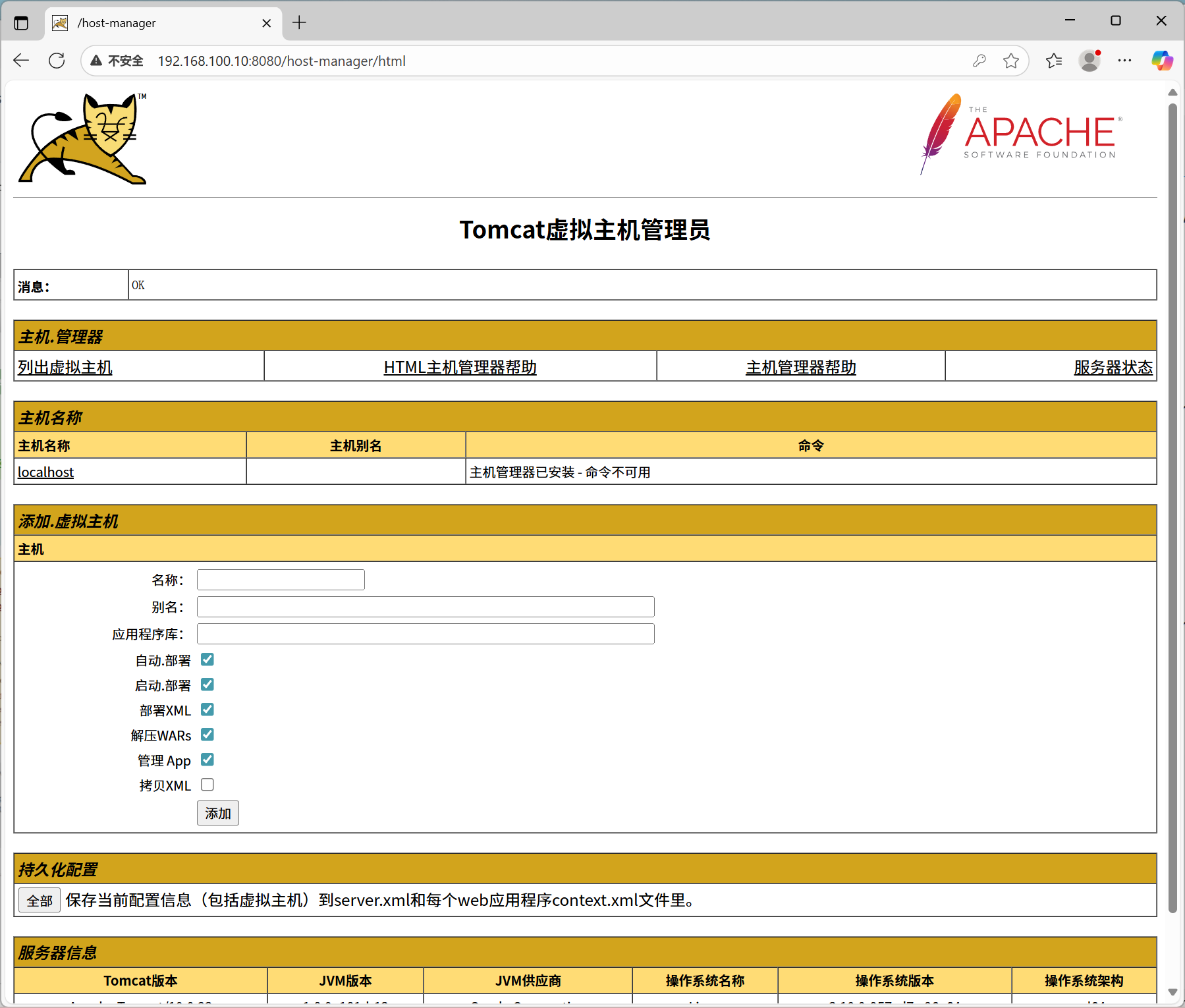The height and width of the screenshot is (1008, 1185).
Task: Click the Tomcat版本 column header
Action: [x=140, y=981]
